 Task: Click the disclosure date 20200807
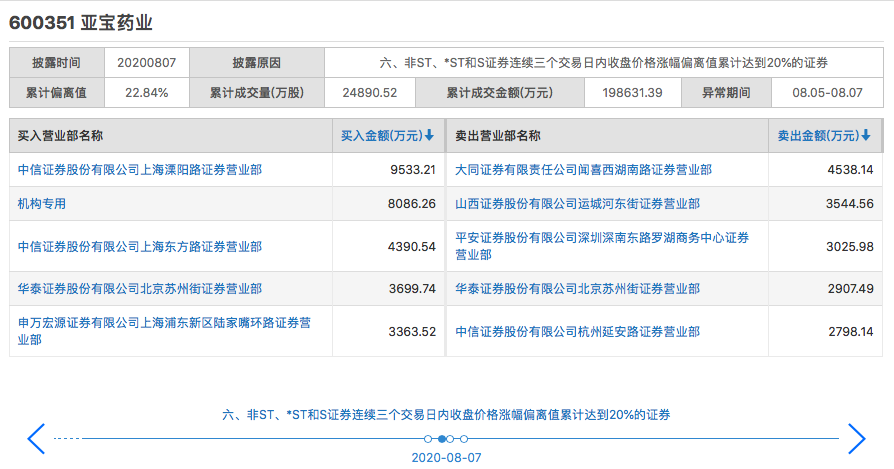tap(147, 63)
